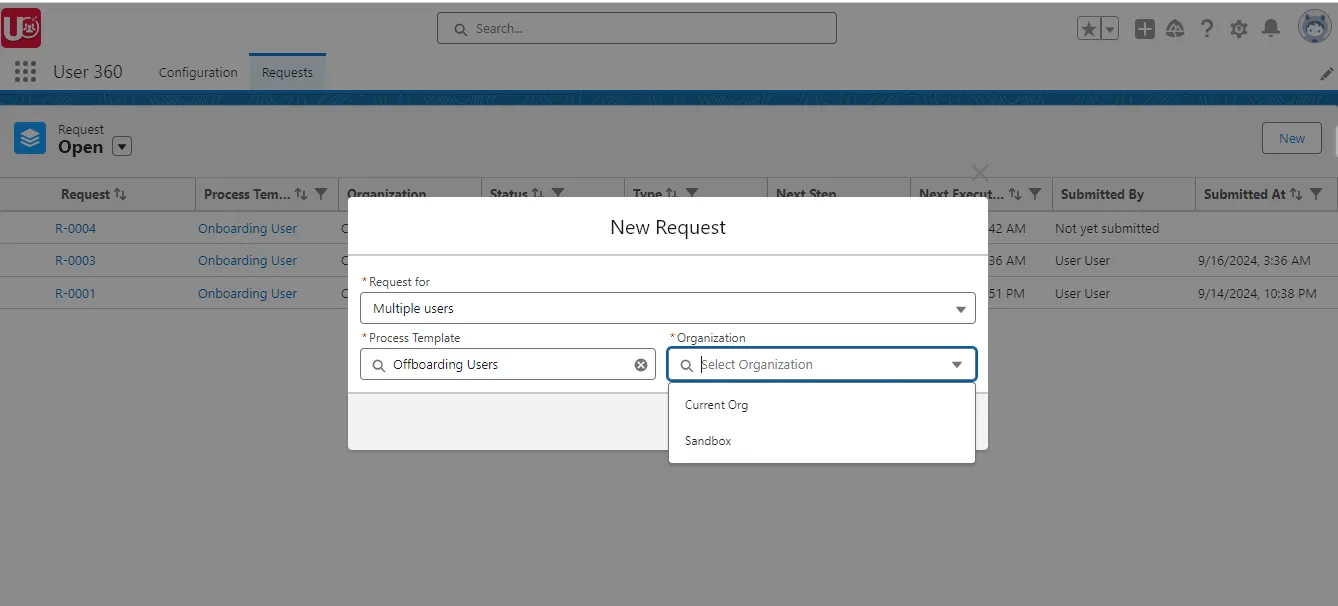Open the App Launcher waffle icon

(x=24, y=71)
